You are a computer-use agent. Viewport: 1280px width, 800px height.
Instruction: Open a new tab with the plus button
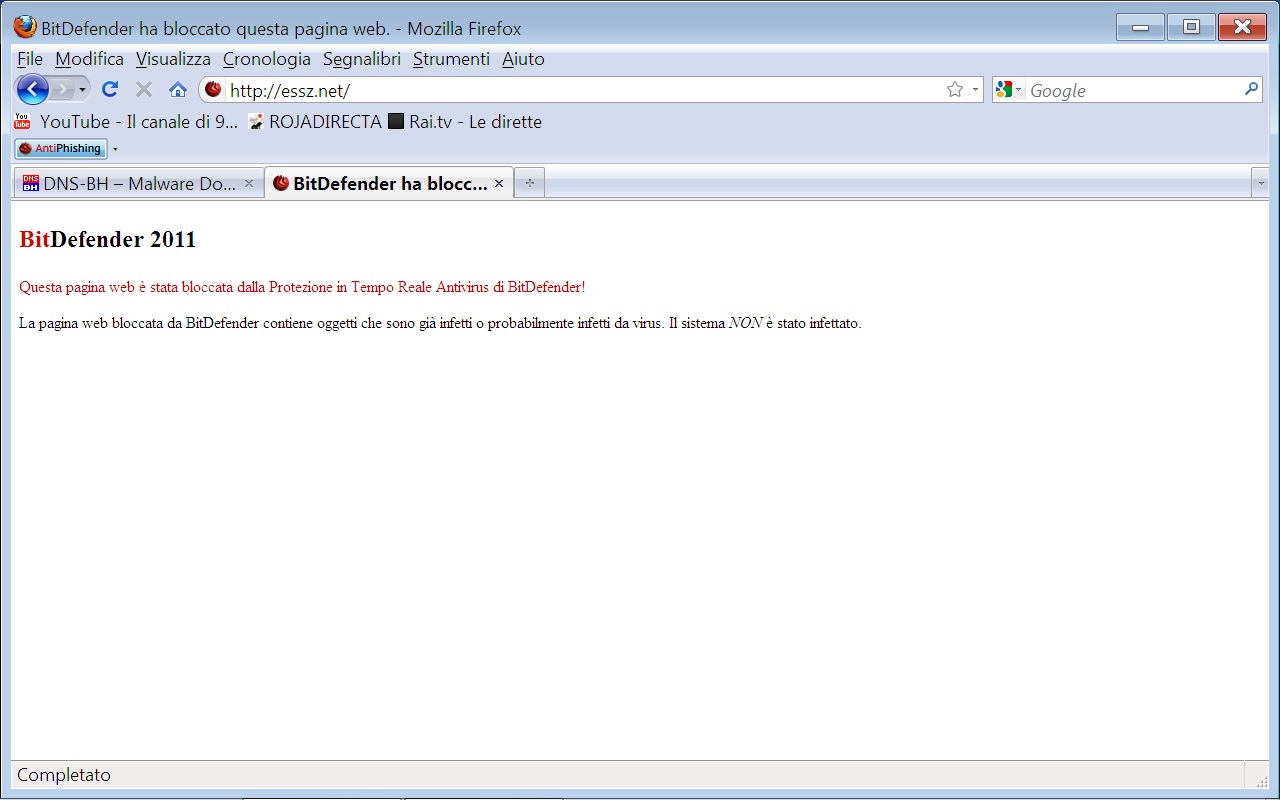pos(530,183)
